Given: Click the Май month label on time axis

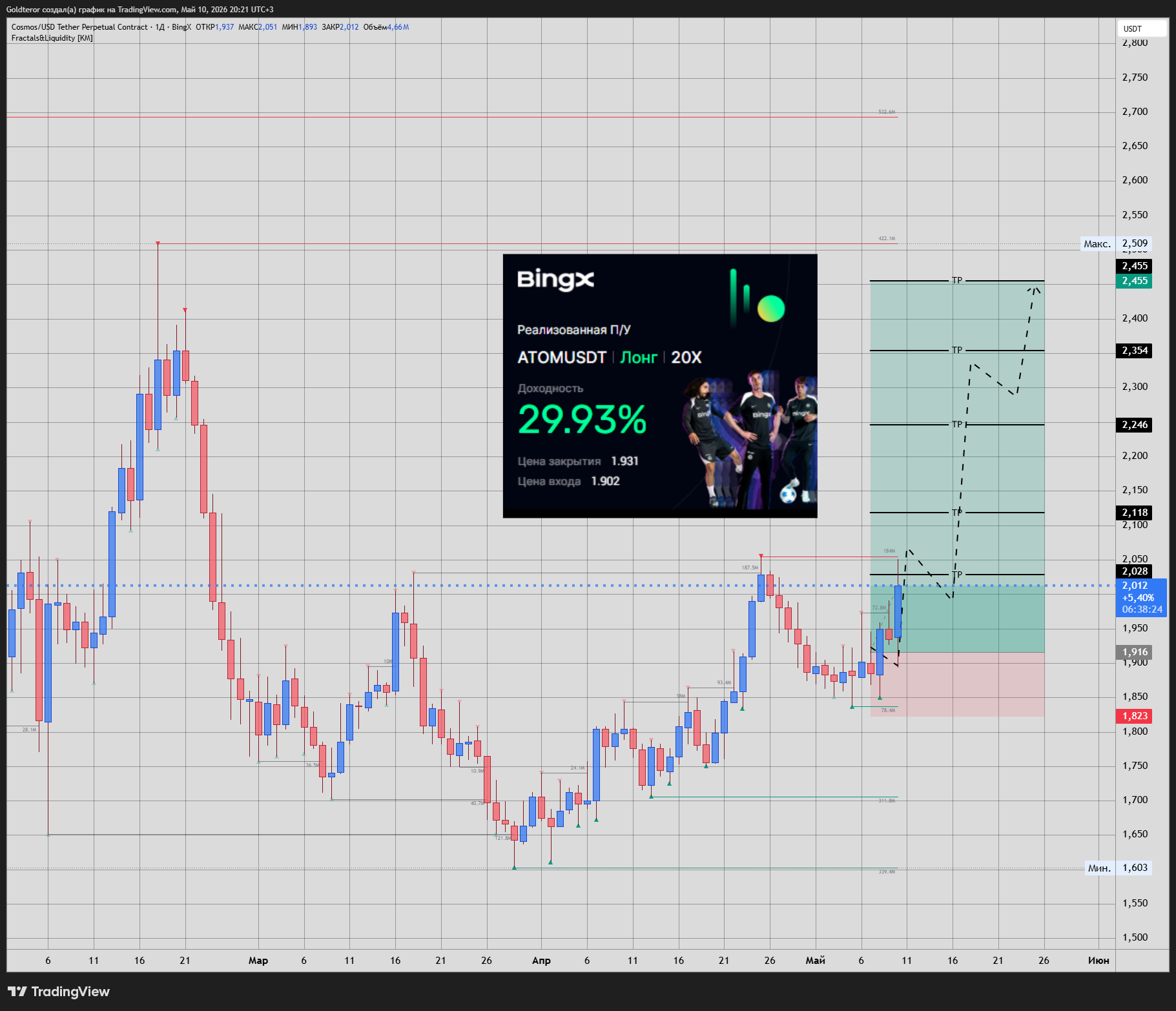Looking at the screenshot, I should point(816,961).
